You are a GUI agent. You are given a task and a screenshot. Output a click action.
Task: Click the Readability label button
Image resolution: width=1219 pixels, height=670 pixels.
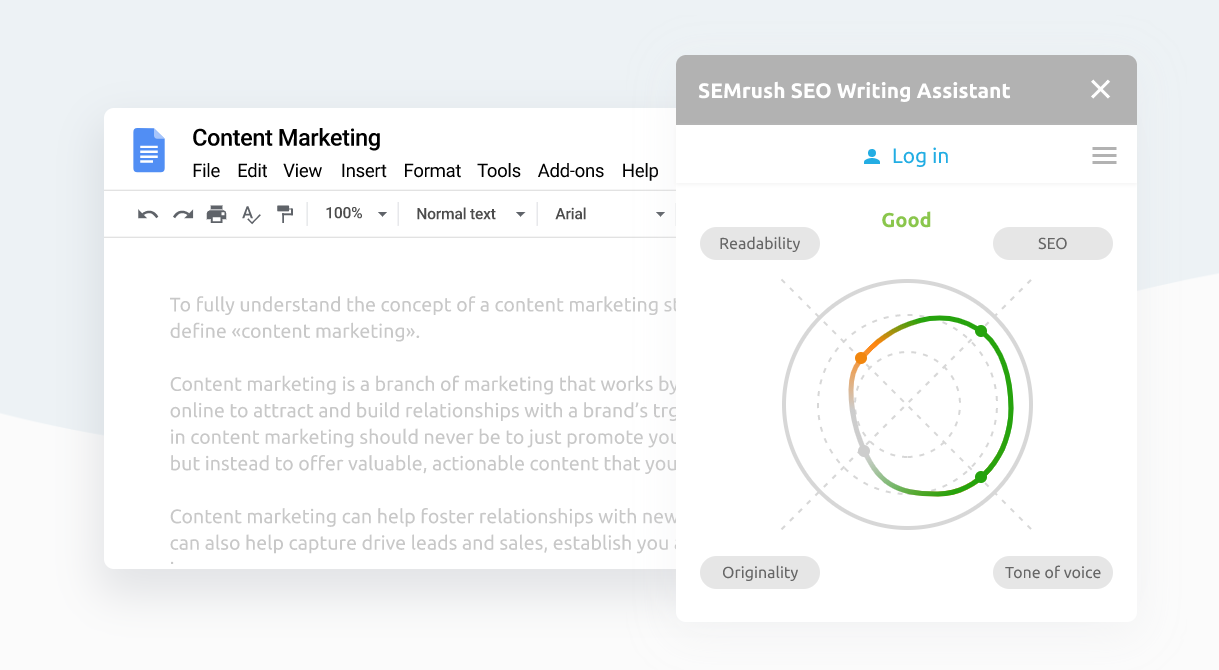[x=760, y=243]
